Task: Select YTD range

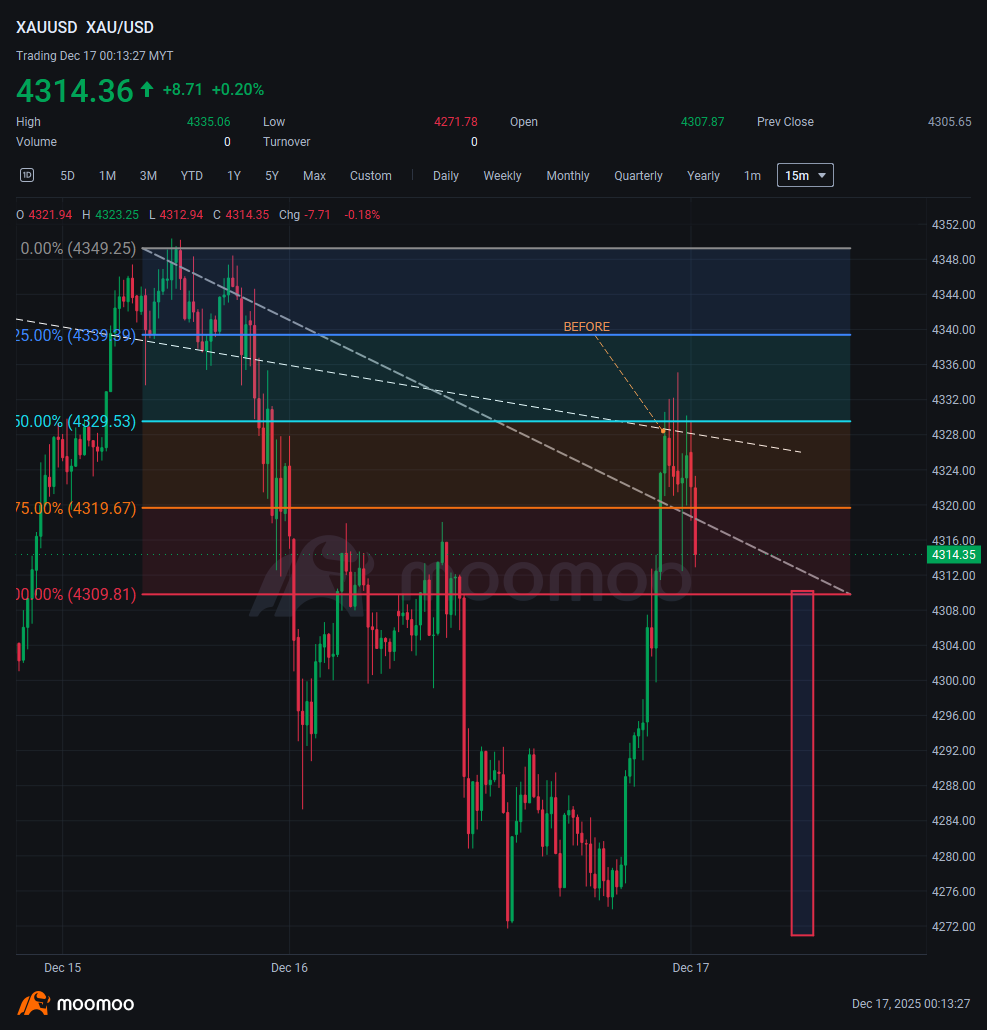Action: [192, 176]
